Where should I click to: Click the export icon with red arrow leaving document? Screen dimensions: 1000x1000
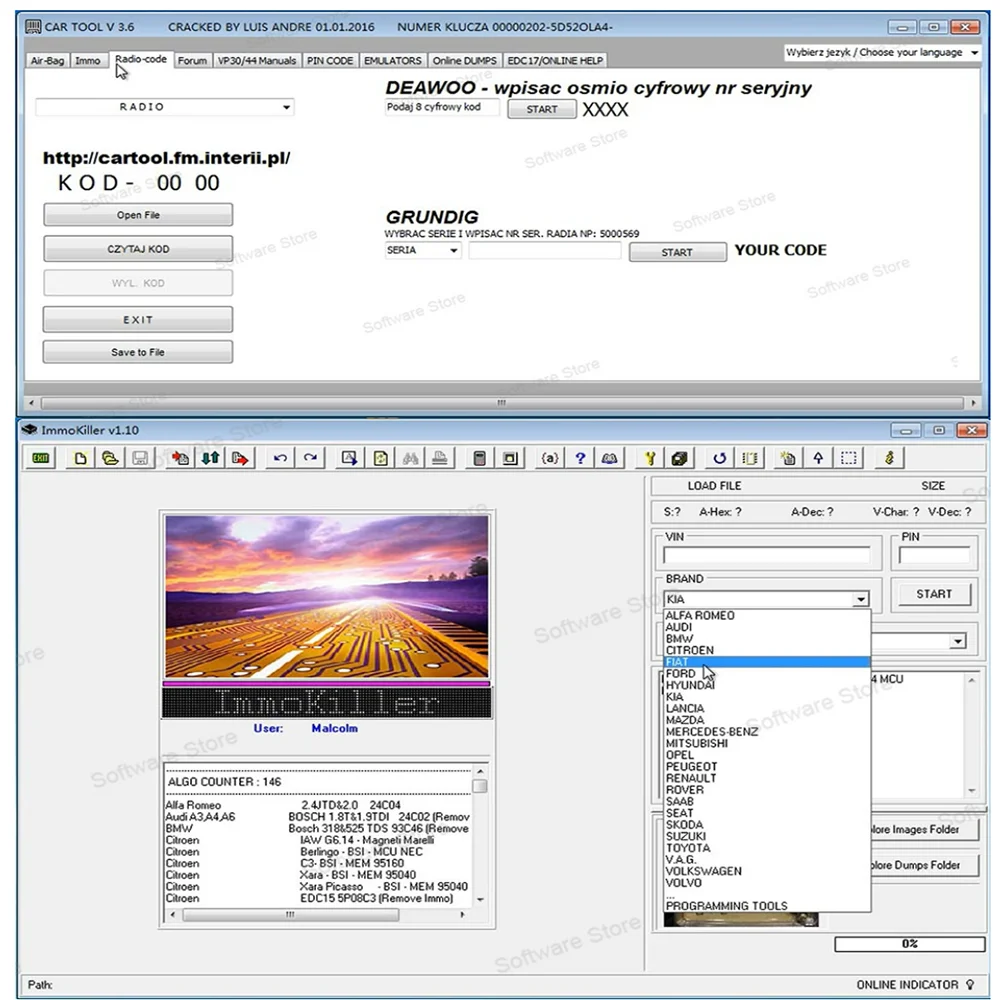[240, 458]
